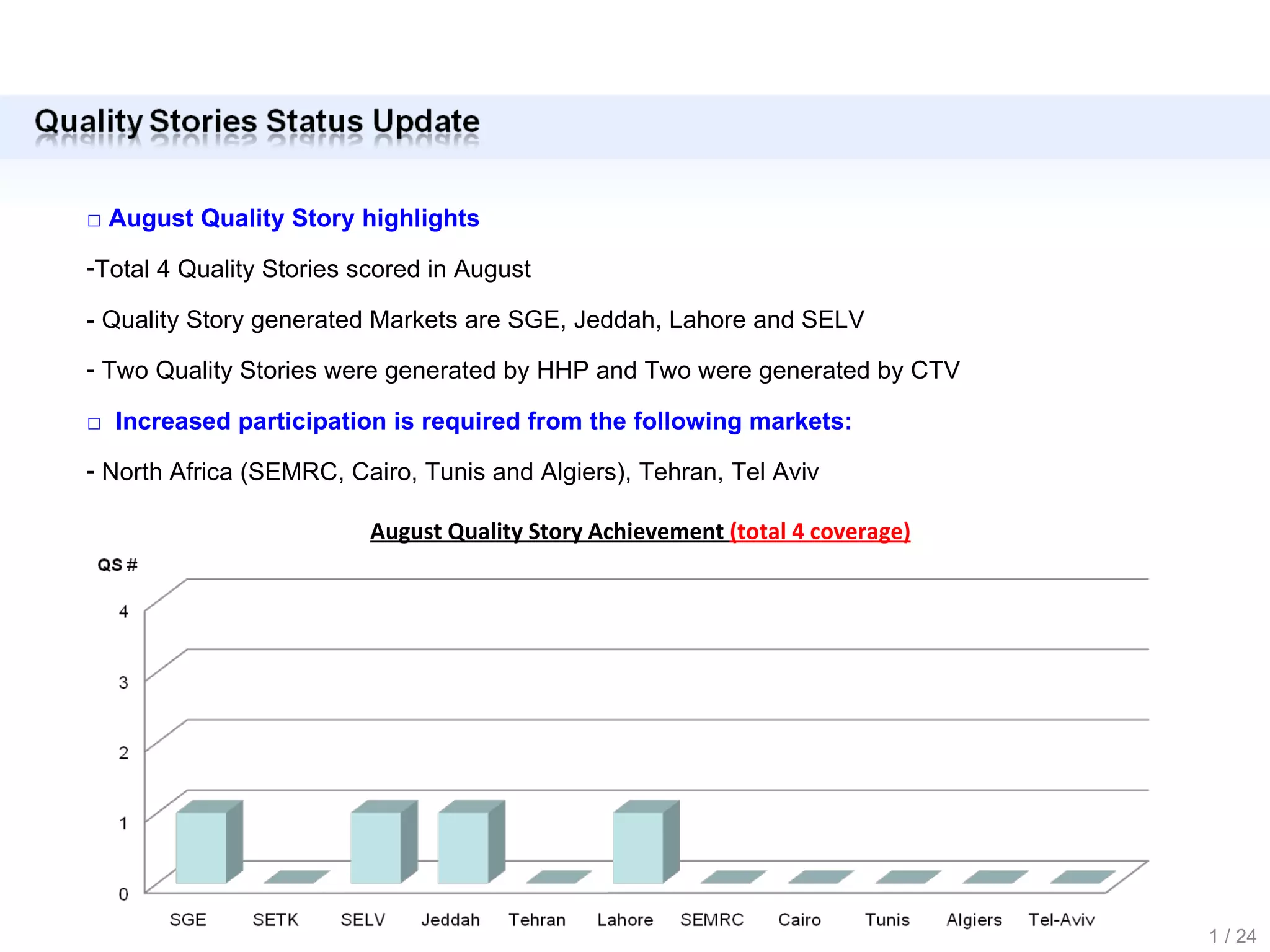Click bullet box before Increased participation heading
Image resolution: width=1270 pixels, height=952 pixels.
coord(94,423)
